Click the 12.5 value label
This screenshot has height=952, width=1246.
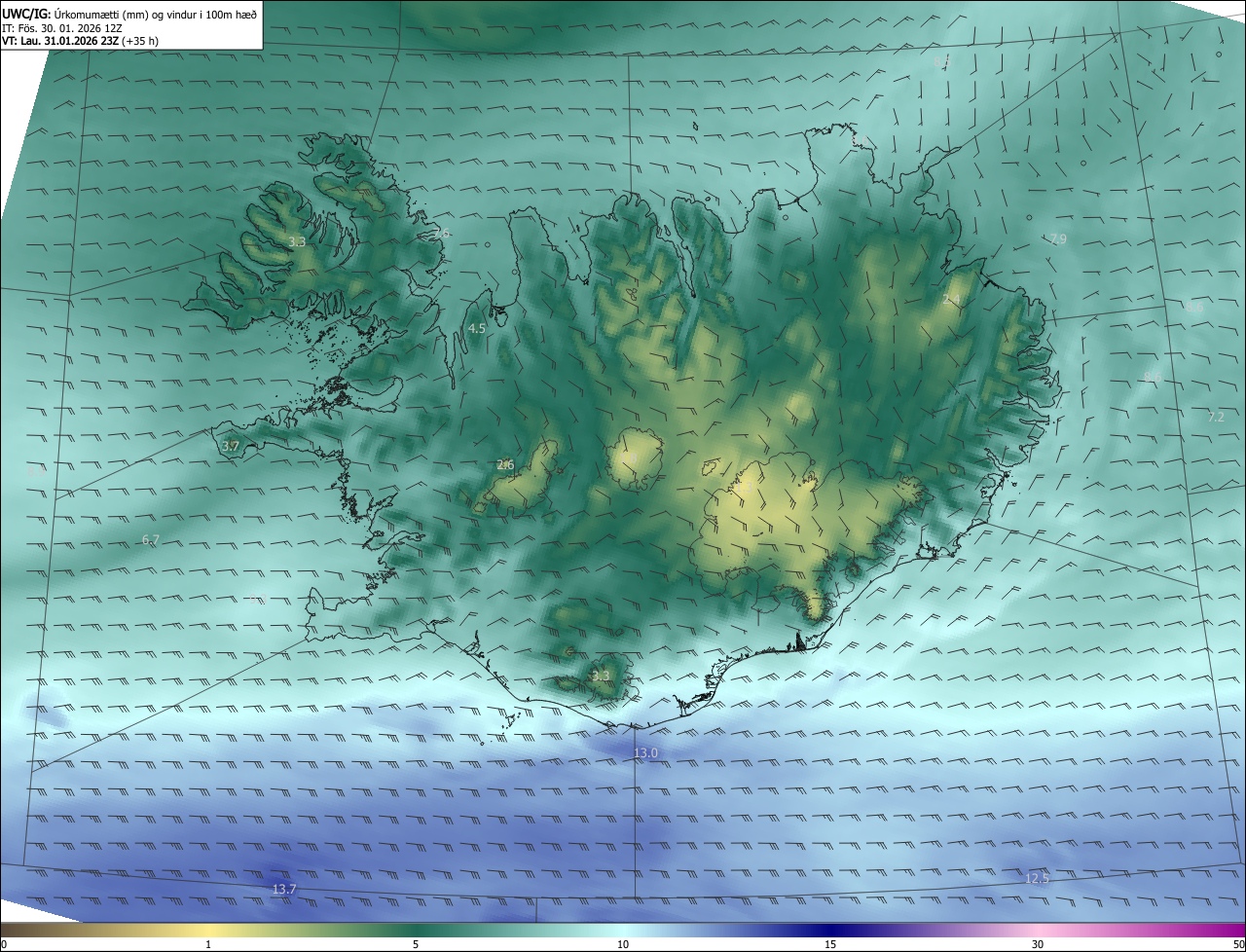pyautogui.click(x=1038, y=879)
